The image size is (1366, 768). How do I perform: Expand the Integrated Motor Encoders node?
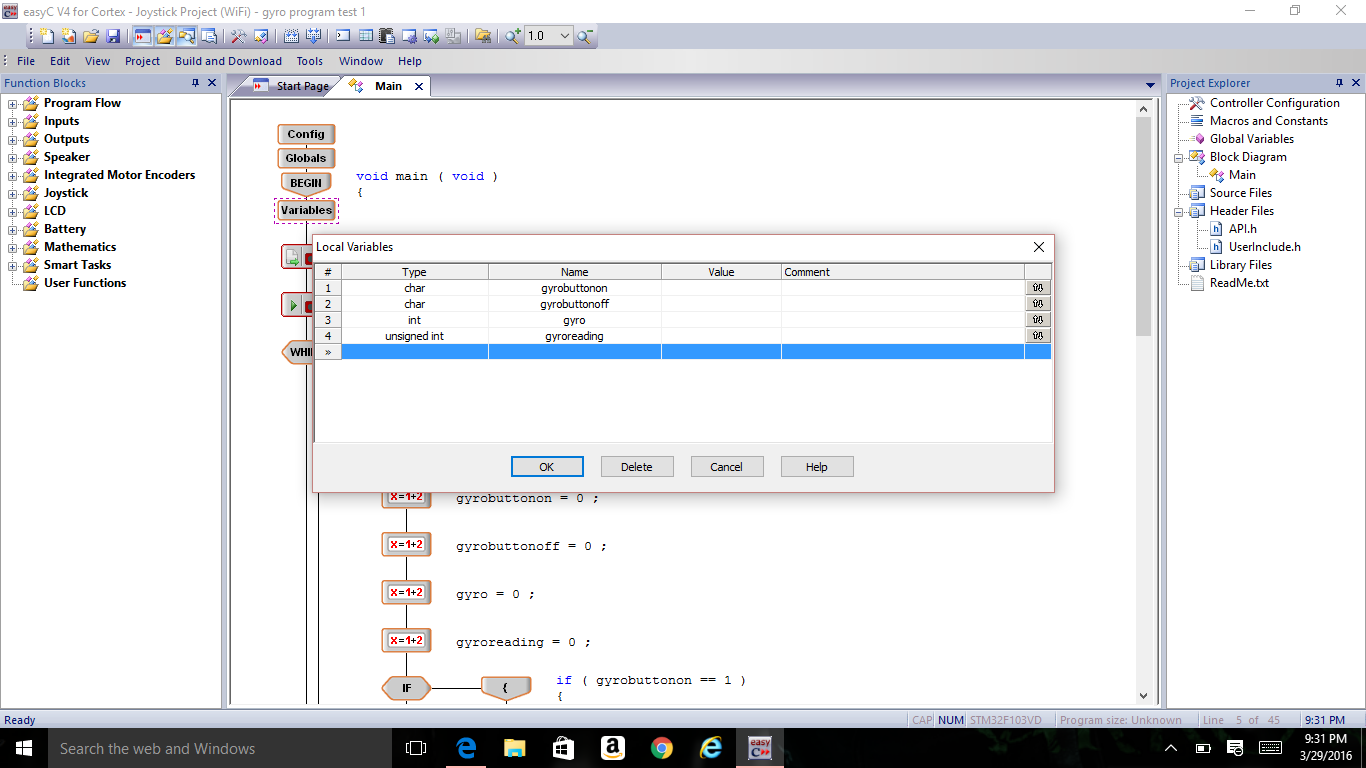[13, 175]
